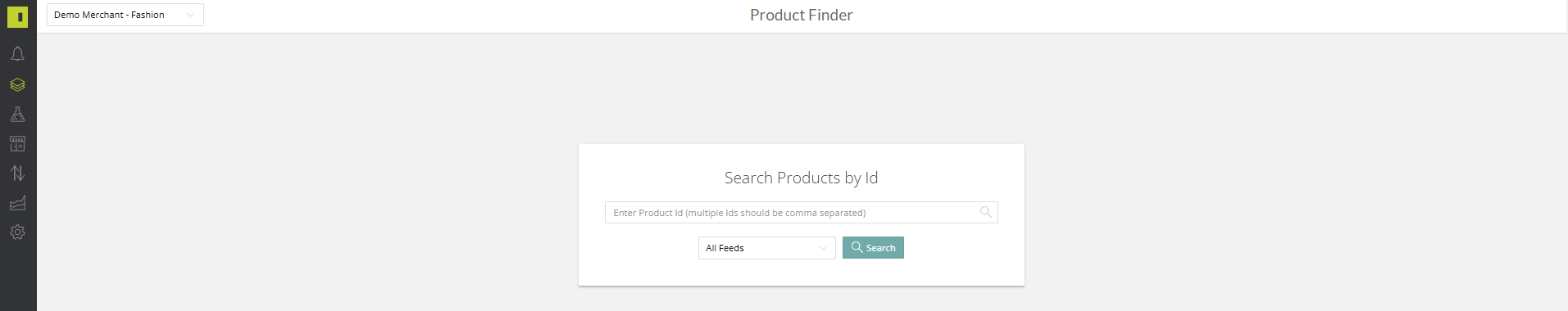Click the Product Finder page title
The width and height of the screenshot is (1568, 311).
(x=801, y=16)
